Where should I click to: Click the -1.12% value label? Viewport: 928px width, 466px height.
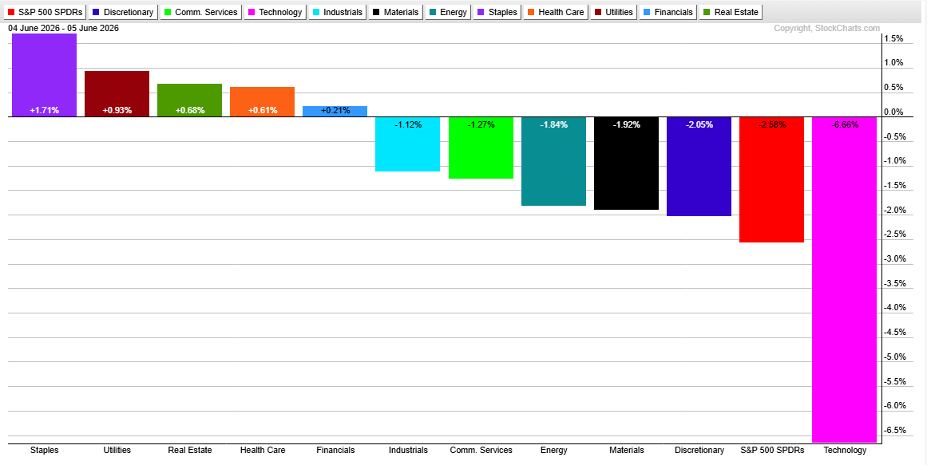point(408,124)
